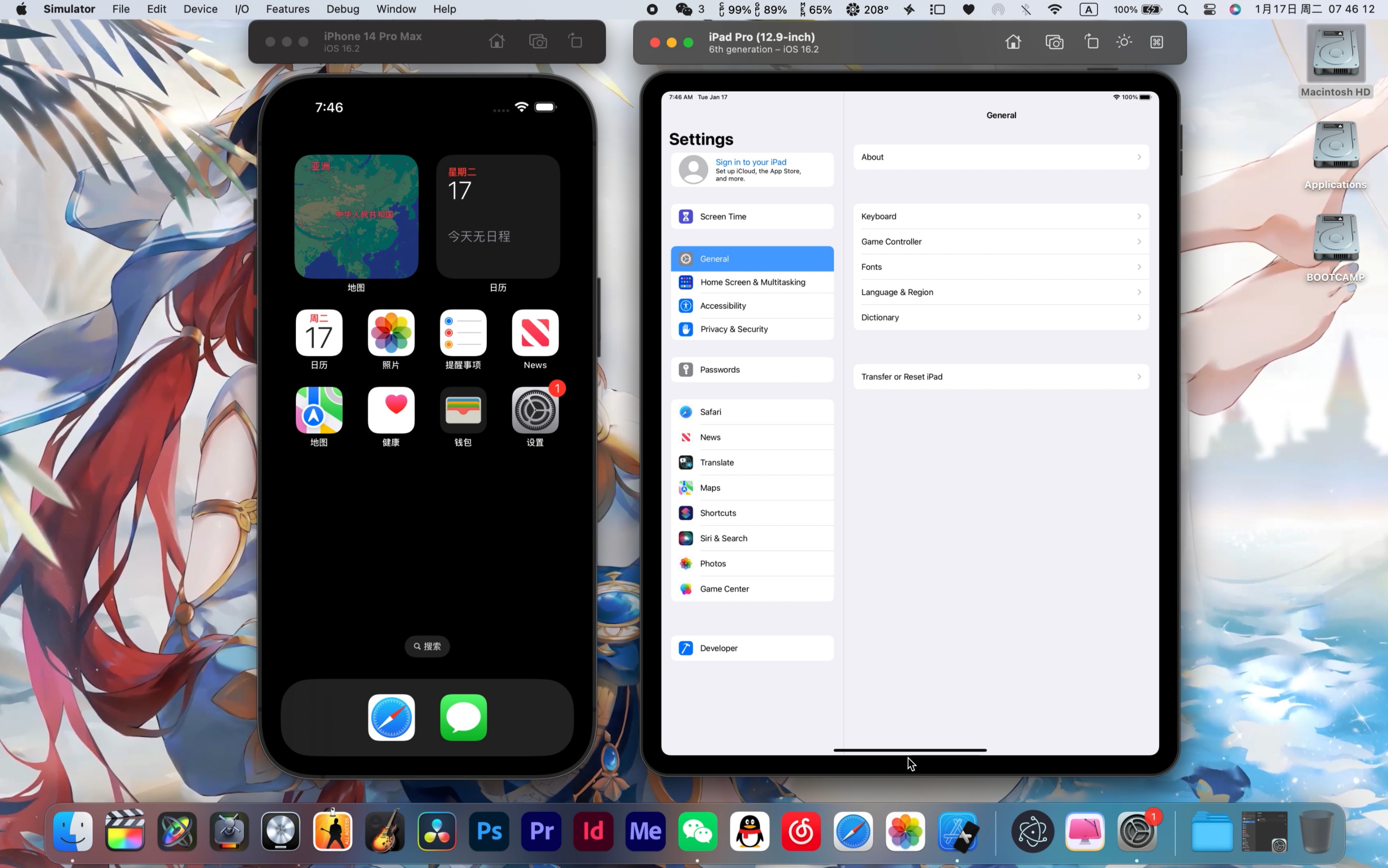The height and width of the screenshot is (868, 1388).
Task: Open Shortcuts in iPad Settings sidebar
Action: [x=752, y=513]
